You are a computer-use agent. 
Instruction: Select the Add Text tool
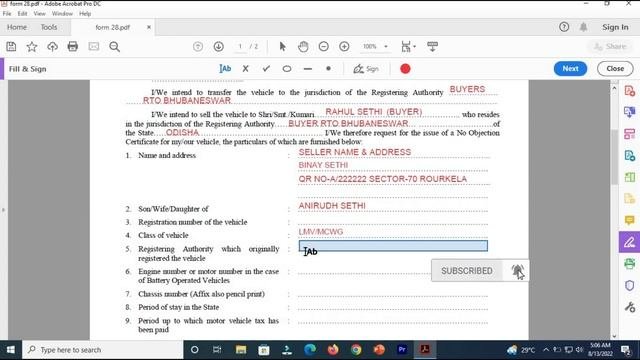(x=225, y=69)
